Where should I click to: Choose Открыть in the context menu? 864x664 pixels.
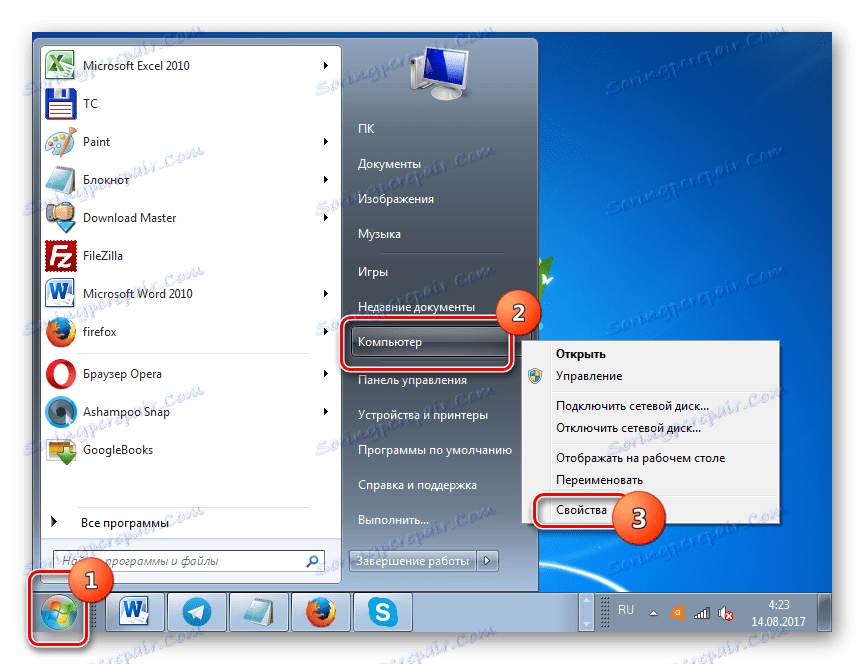581,354
